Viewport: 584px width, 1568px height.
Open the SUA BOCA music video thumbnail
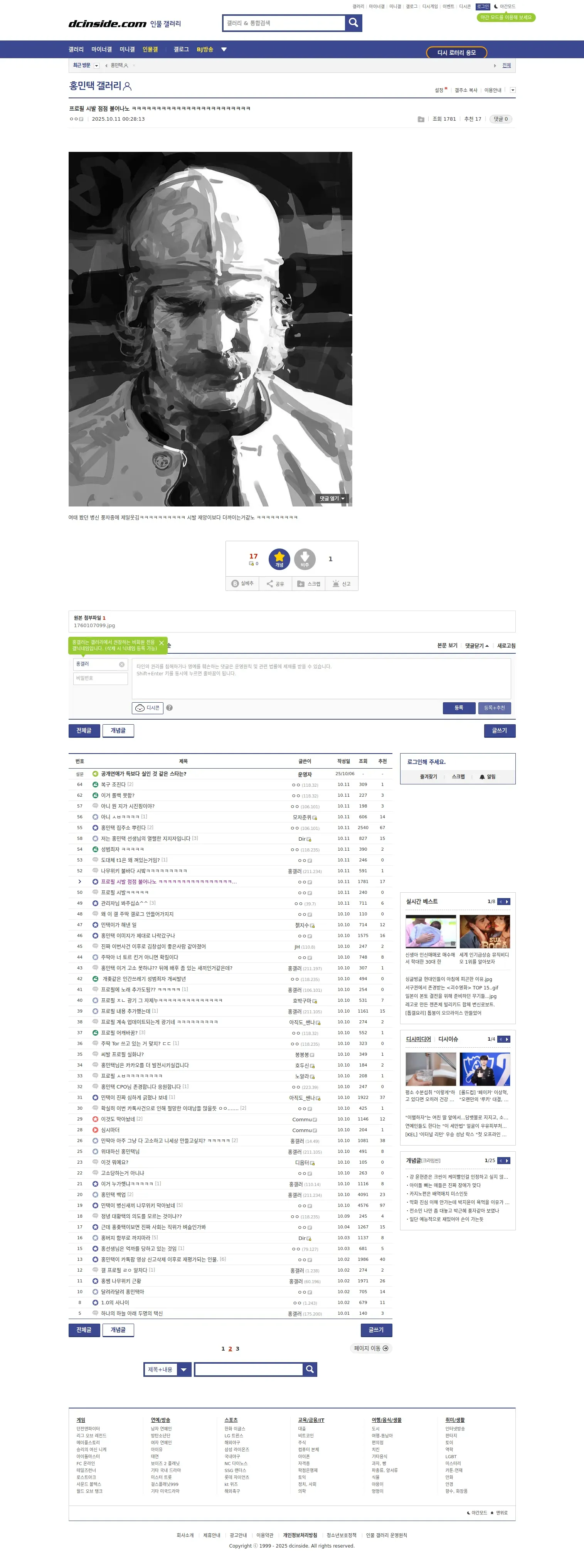(485, 931)
